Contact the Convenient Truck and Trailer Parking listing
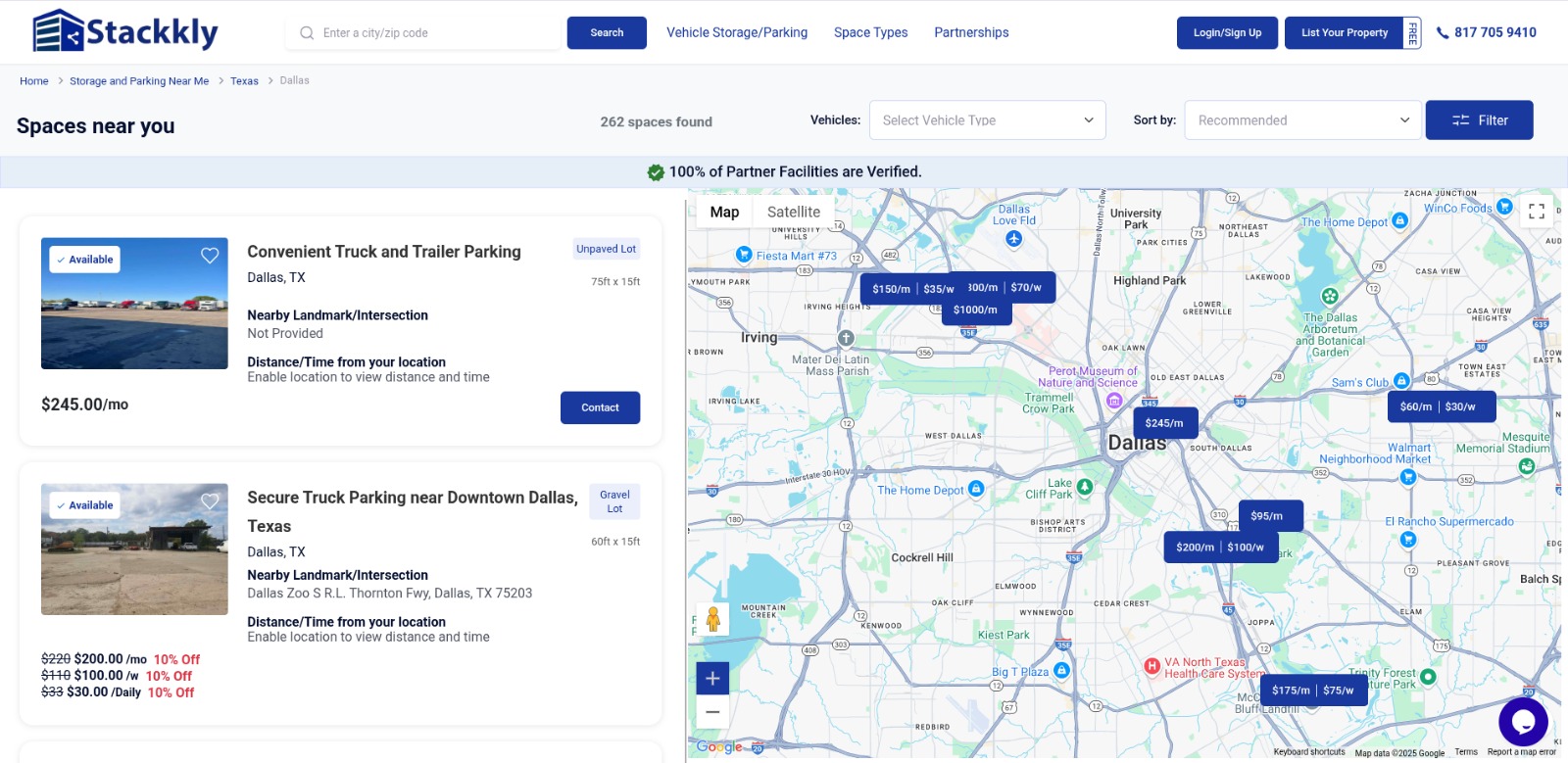The height and width of the screenshot is (763, 1568). (600, 407)
